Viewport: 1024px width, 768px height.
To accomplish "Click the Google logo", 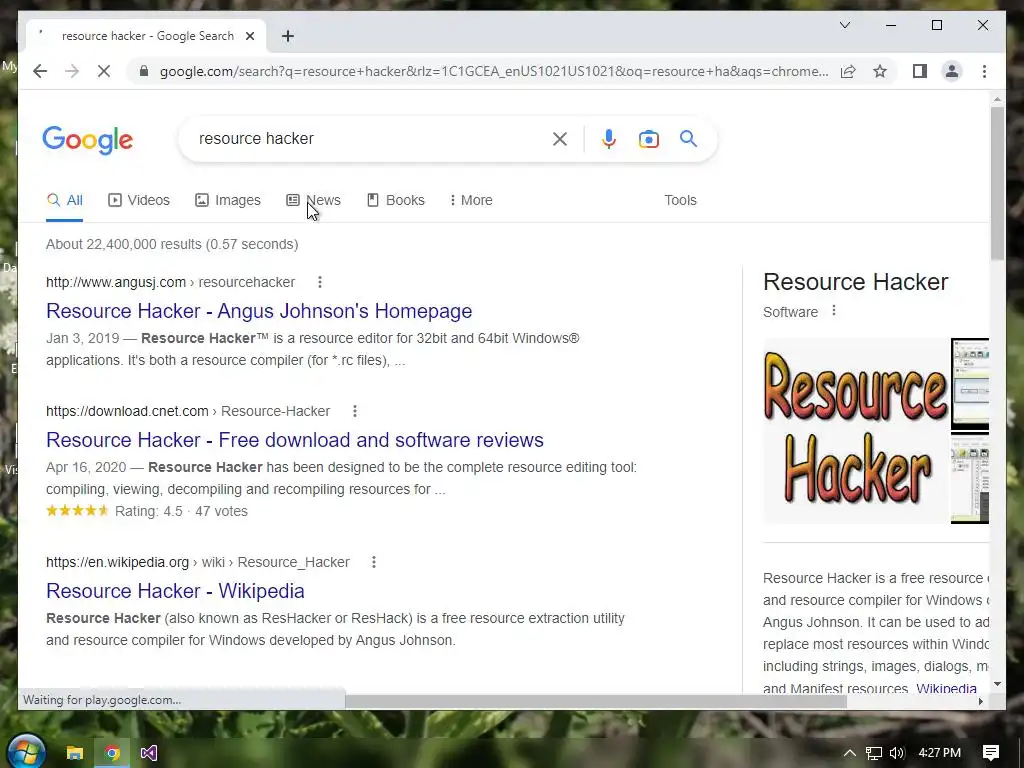I will (x=88, y=140).
